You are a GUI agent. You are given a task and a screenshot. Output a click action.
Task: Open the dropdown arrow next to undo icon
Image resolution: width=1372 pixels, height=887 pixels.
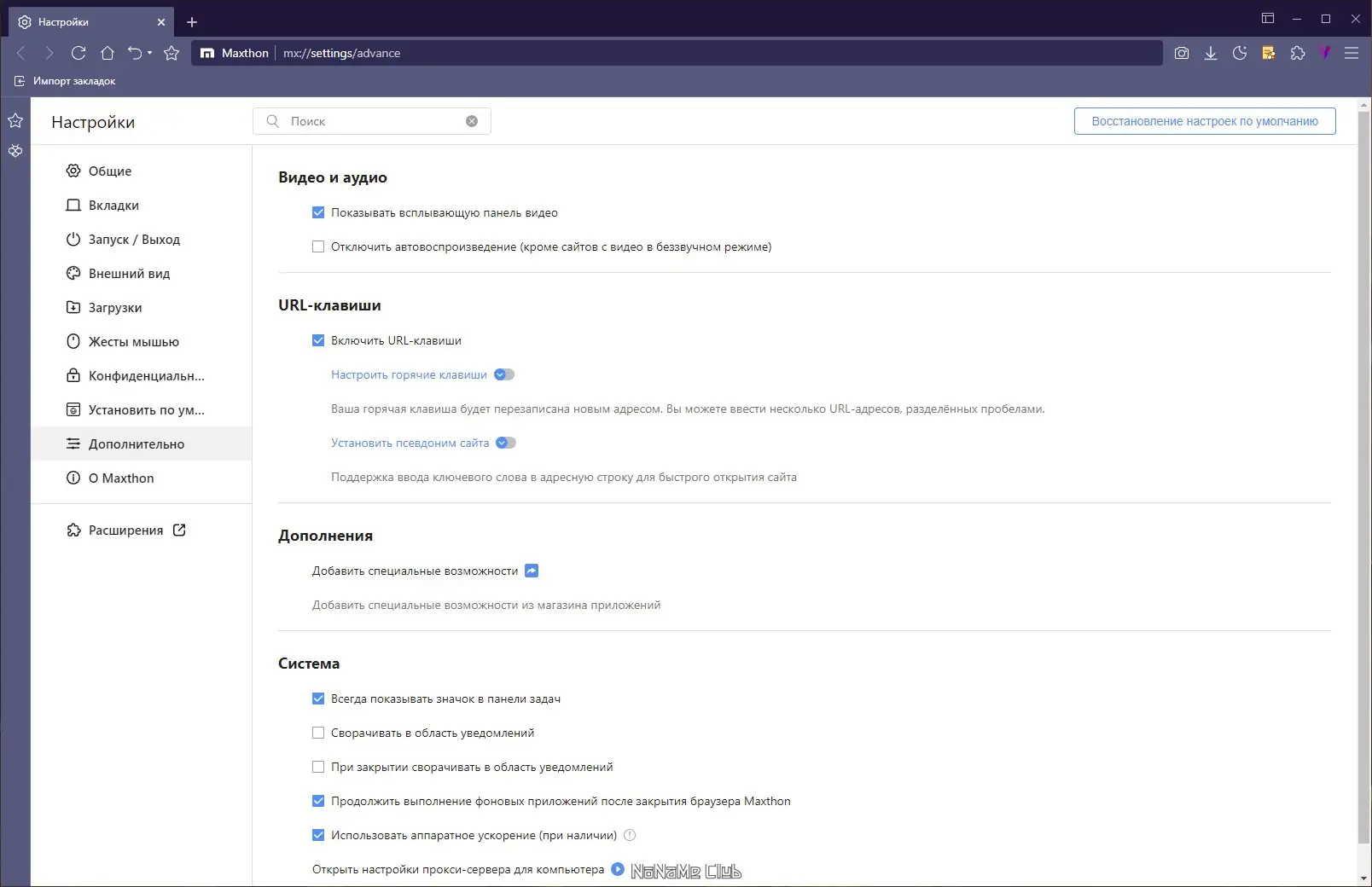tap(149, 53)
